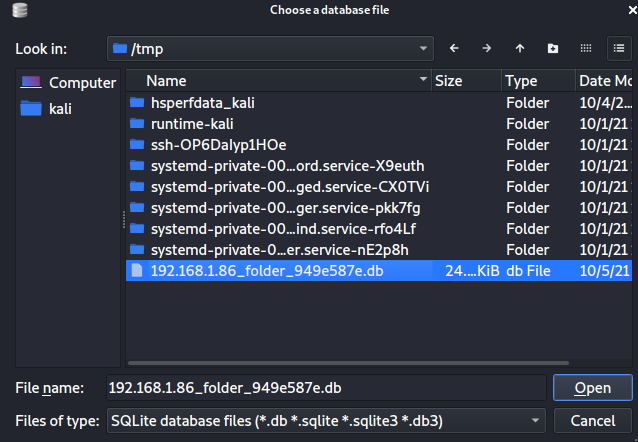Image resolution: width=638 pixels, height=442 pixels.
Task: Close the Choose a database file dialog
Action: (x=632, y=10)
